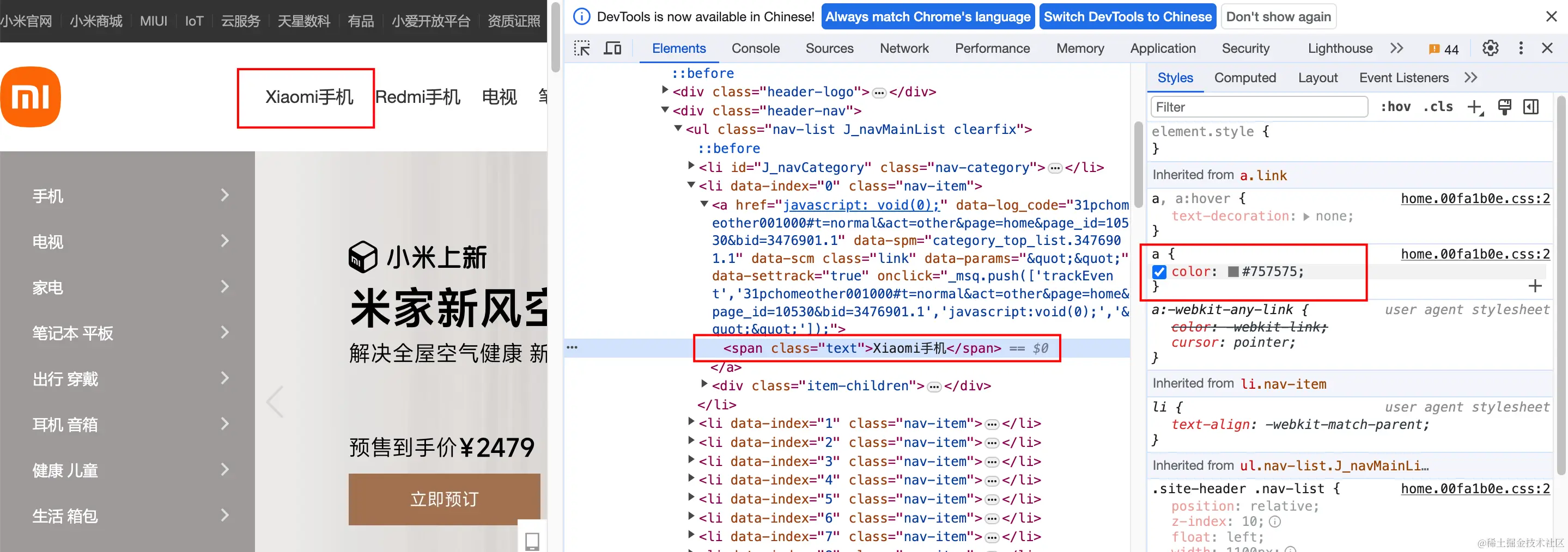Expand the text-decoration shorthand triangle
The width and height of the screenshot is (1568, 552).
[x=1306, y=217]
